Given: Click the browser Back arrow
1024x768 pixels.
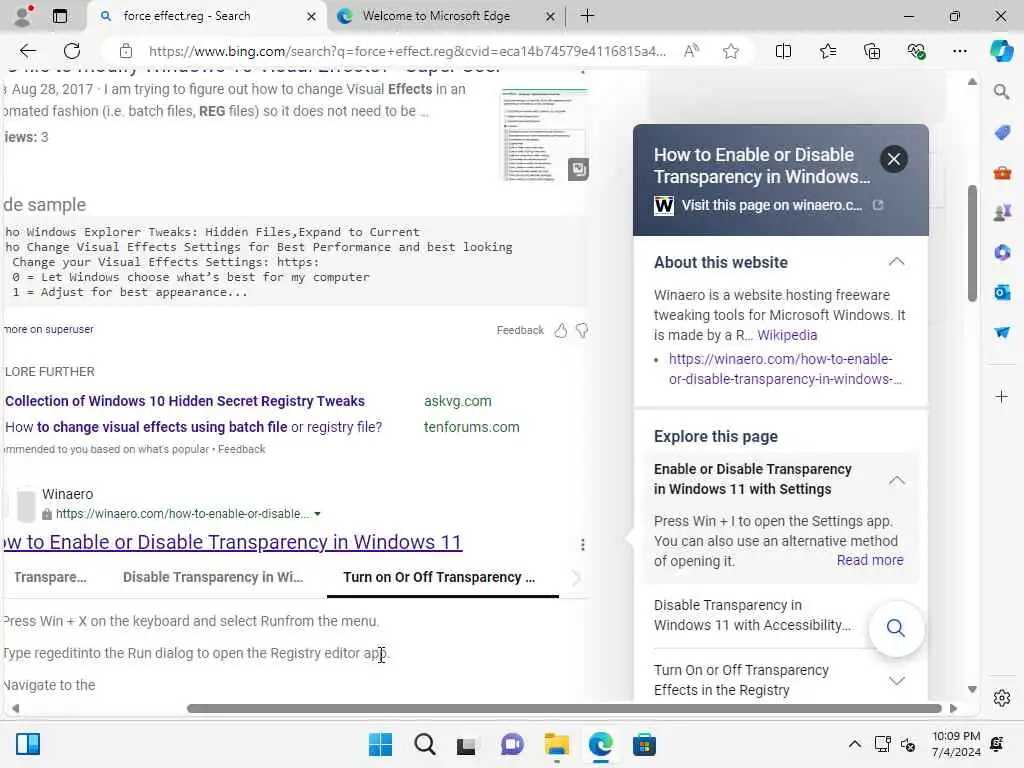Looking at the screenshot, I should [27, 51].
